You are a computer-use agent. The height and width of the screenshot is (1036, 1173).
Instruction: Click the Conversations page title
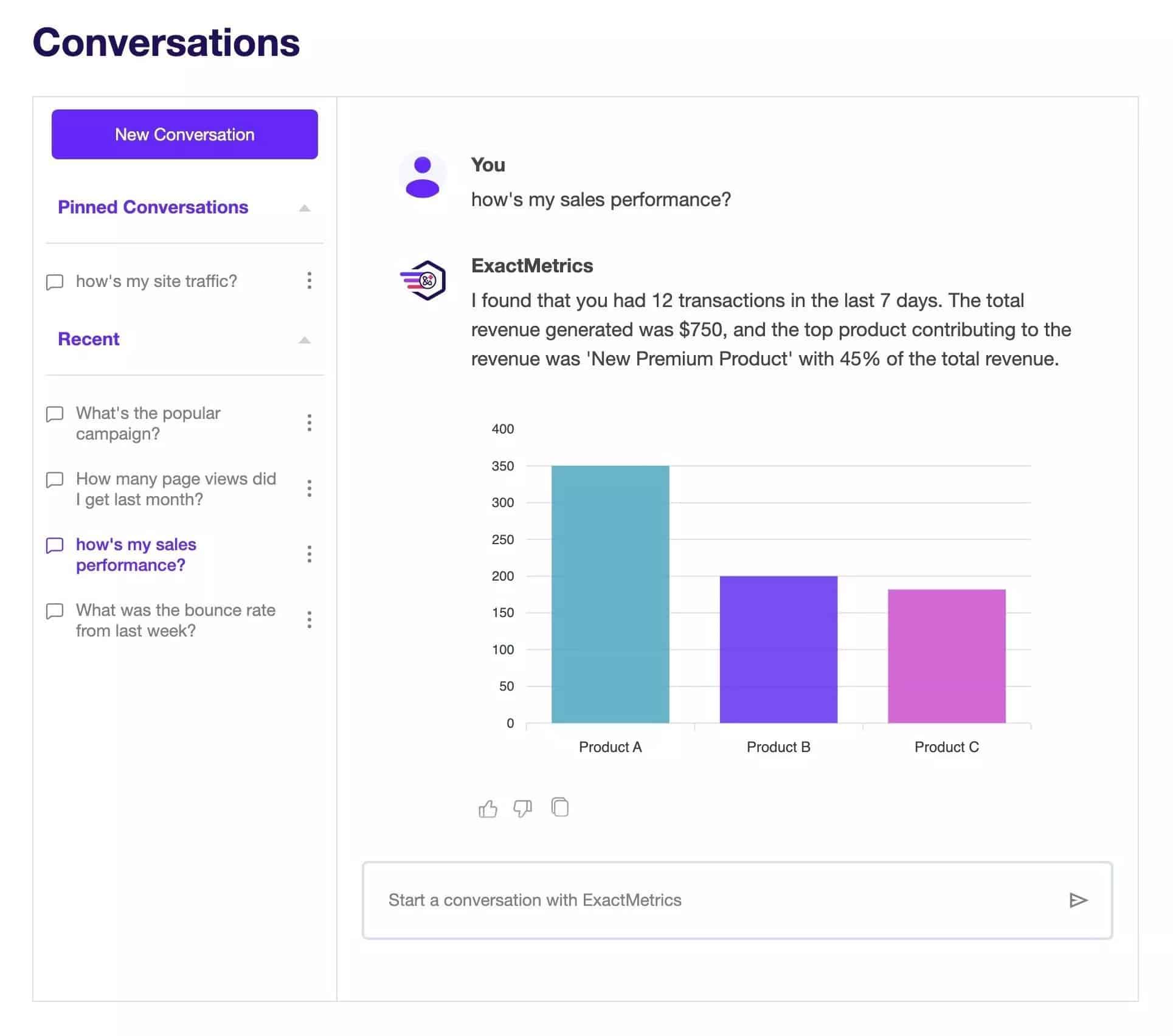tap(166, 43)
